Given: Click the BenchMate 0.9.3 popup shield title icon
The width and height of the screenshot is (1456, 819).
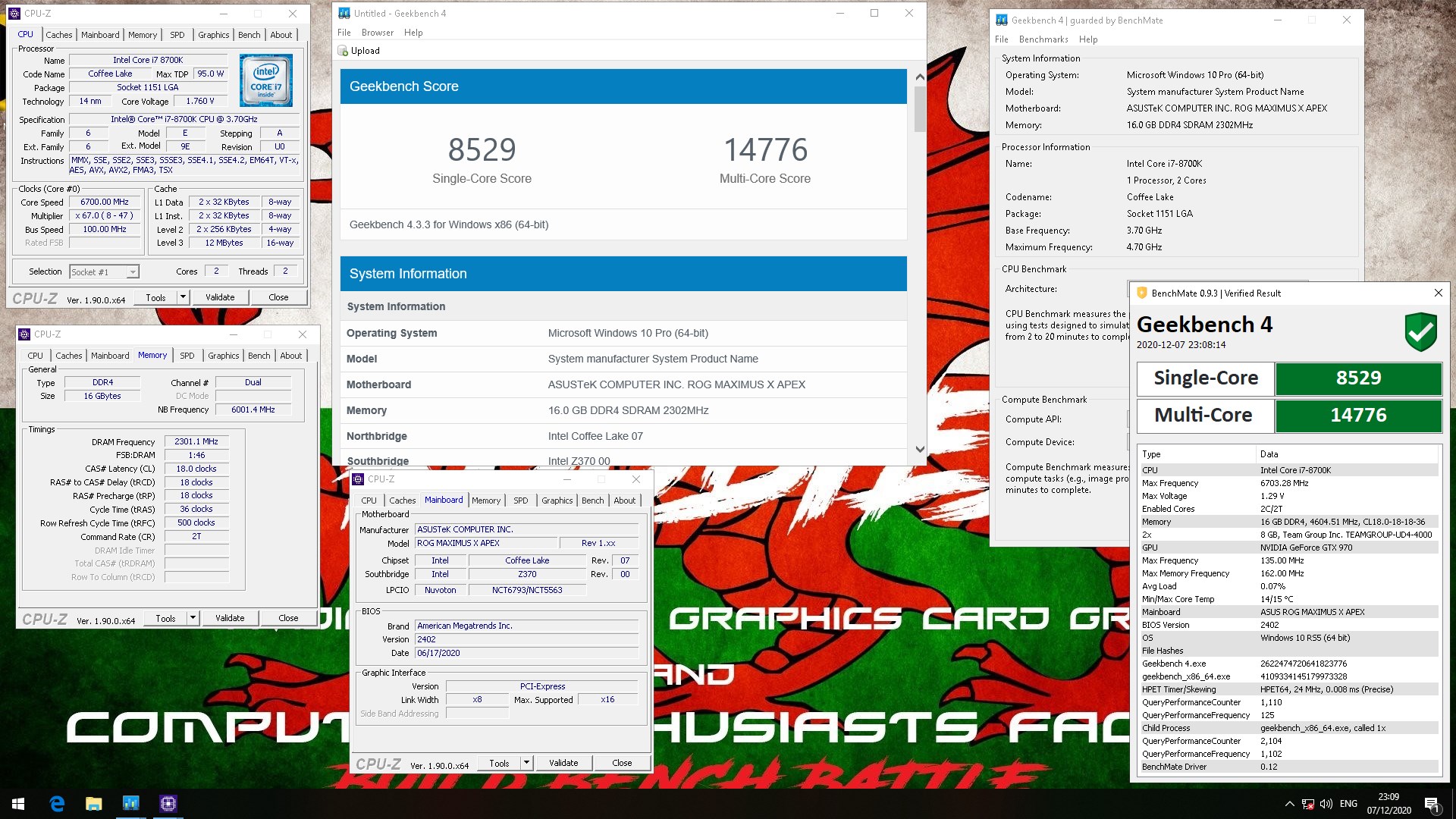Looking at the screenshot, I should 1142,293.
